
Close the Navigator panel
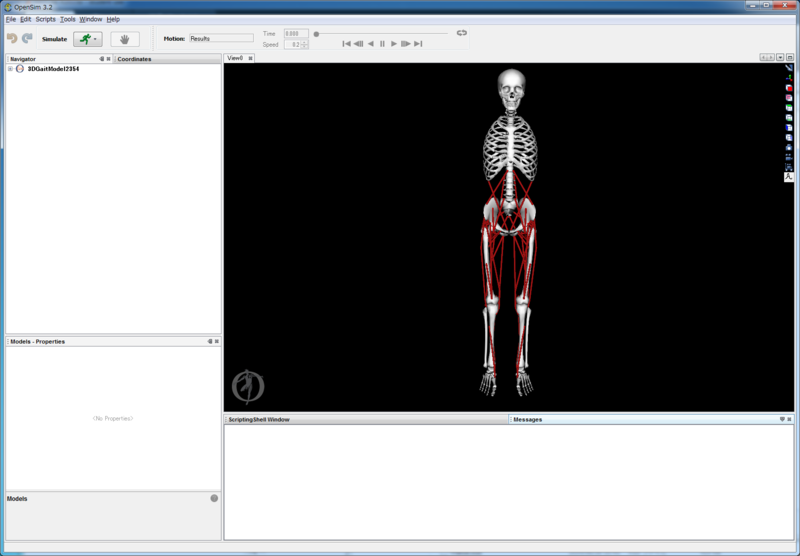click(x=108, y=59)
